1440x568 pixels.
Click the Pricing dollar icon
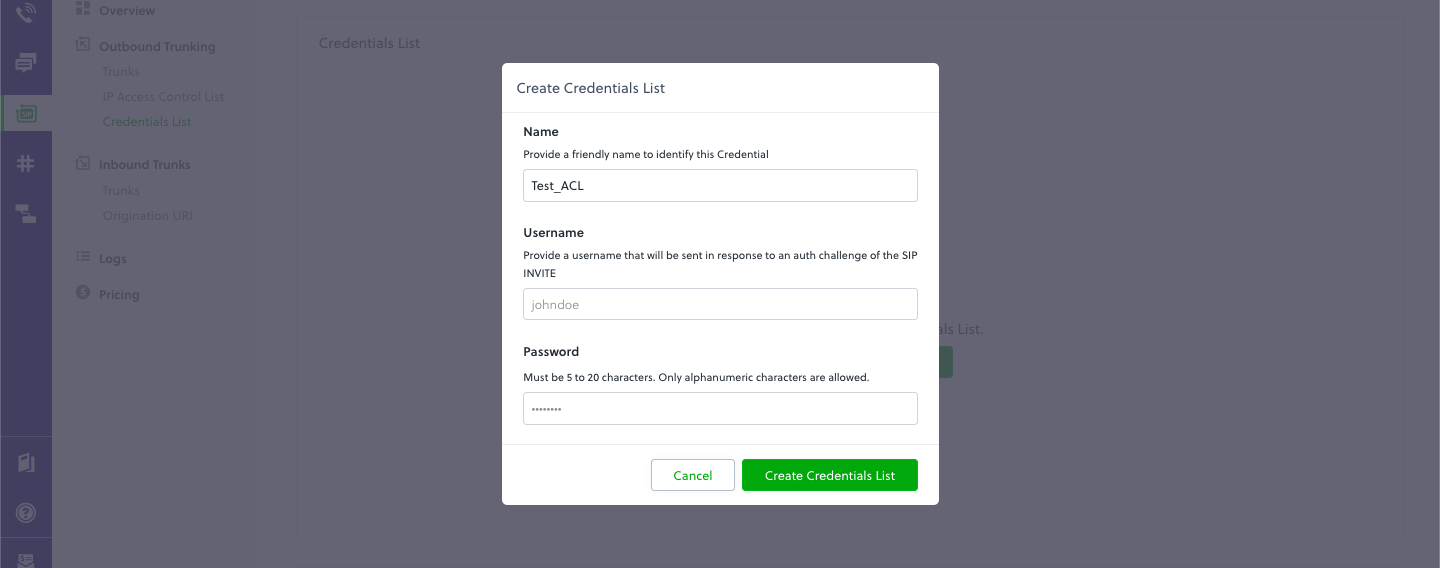click(83, 293)
